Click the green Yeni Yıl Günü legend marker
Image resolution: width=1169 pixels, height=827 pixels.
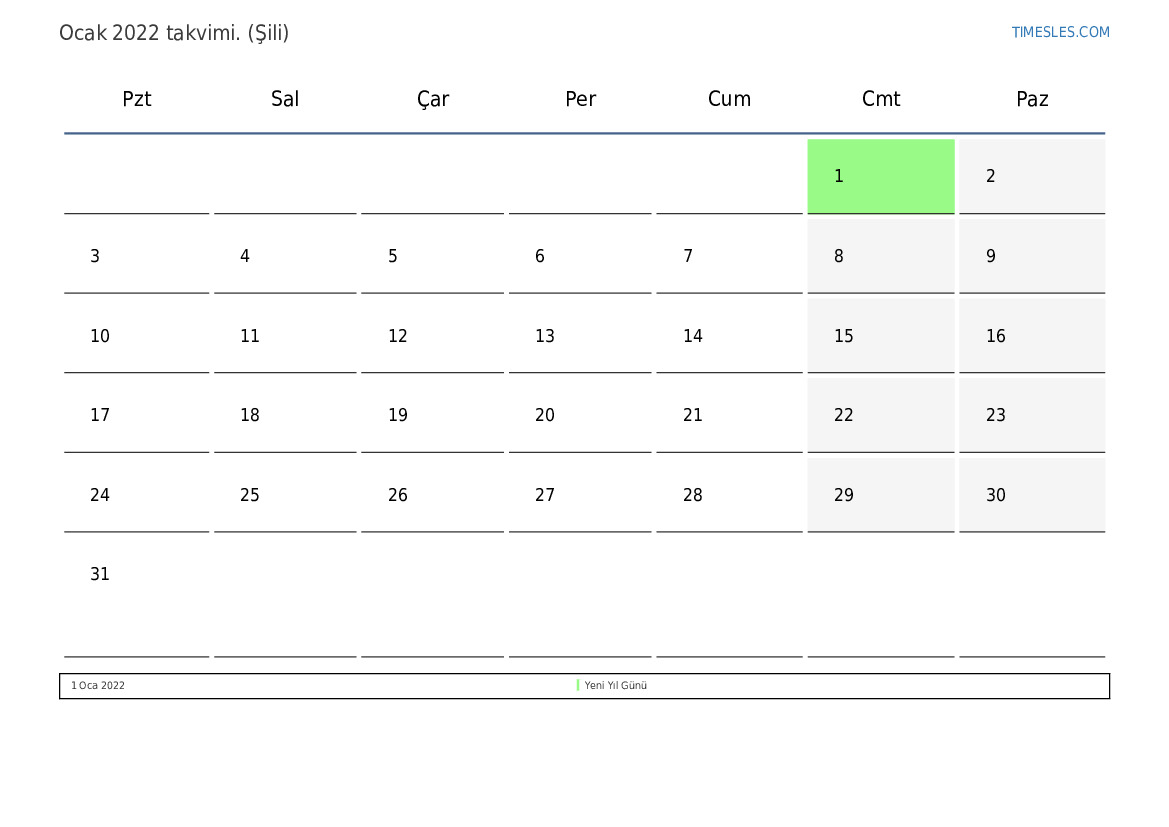pos(578,685)
